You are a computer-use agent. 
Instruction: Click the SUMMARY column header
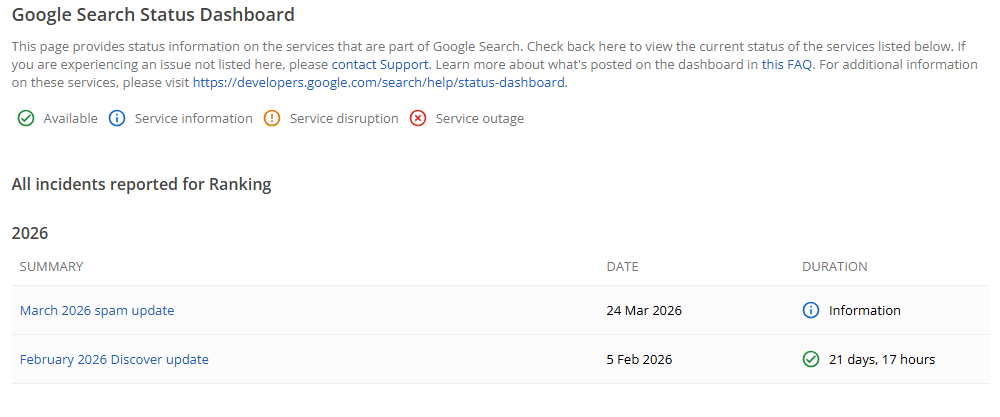(x=51, y=267)
